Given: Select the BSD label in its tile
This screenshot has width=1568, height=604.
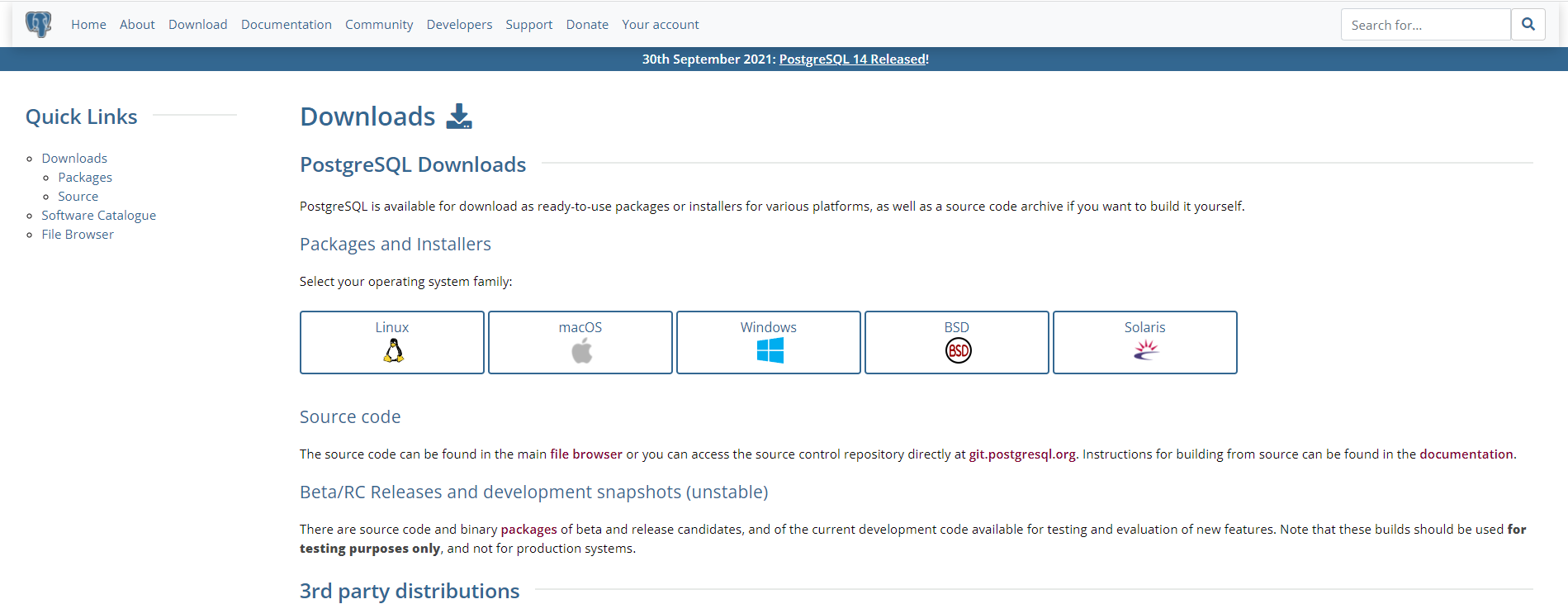Looking at the screenshot, I should [957, 327].
